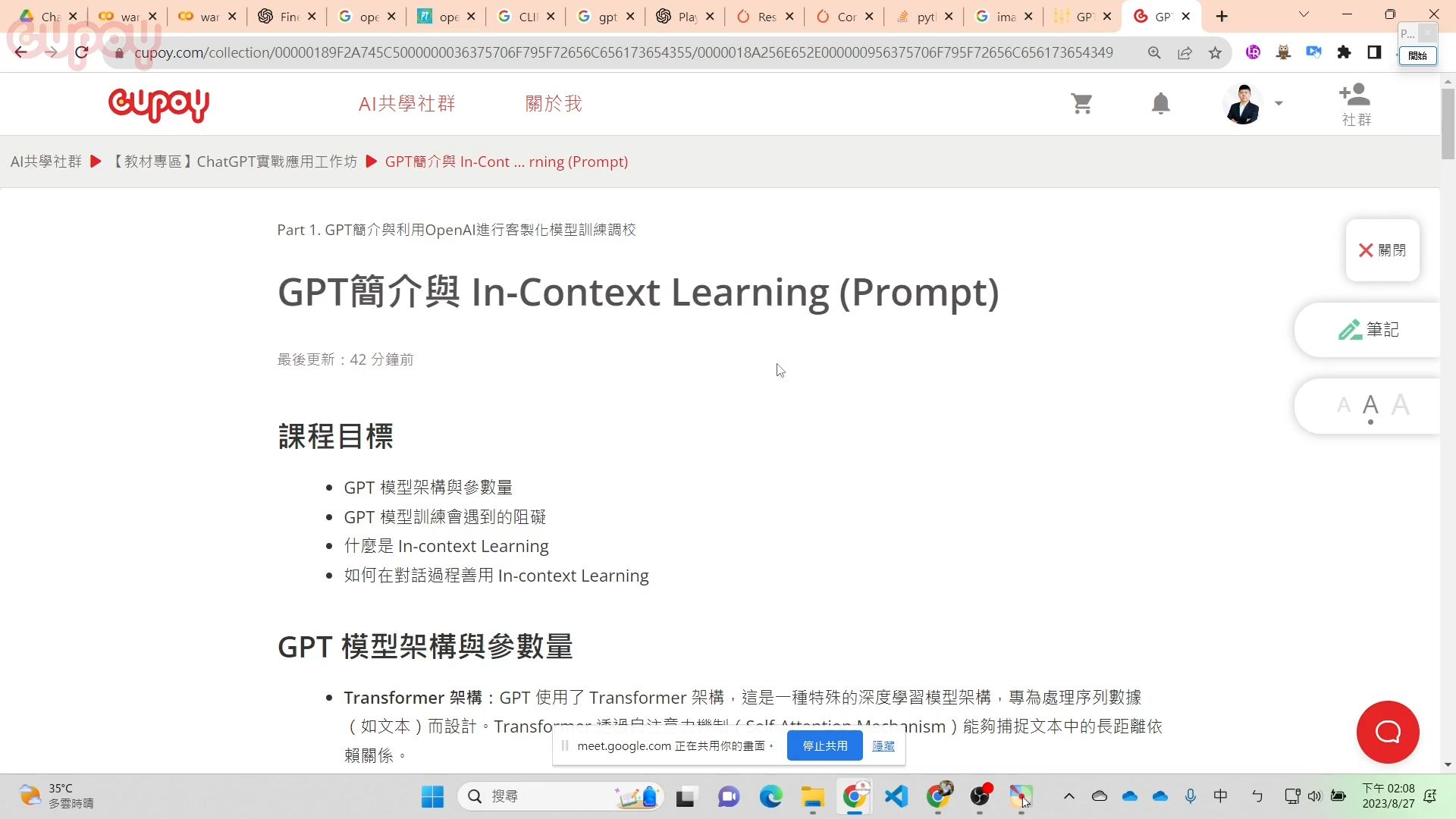Bookmark the page with the star icon

pyautogui.click(x=1216, y=52)
